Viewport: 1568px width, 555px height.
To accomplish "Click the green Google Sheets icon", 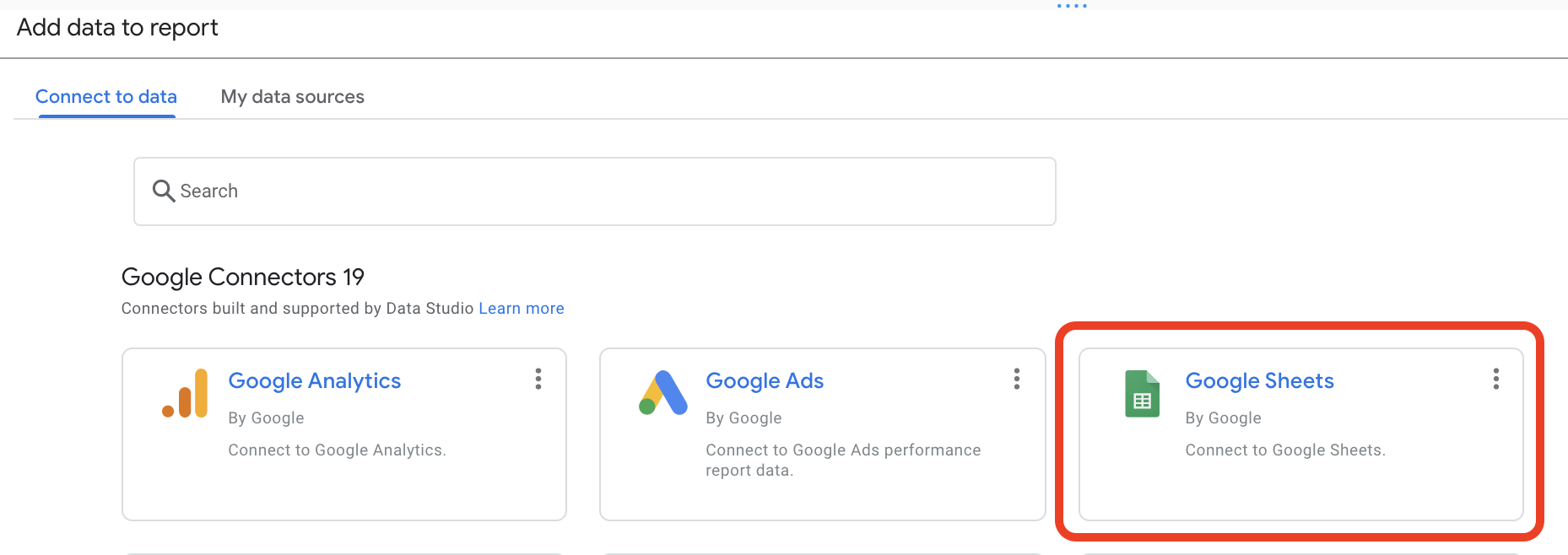I will click(1142, 394).
